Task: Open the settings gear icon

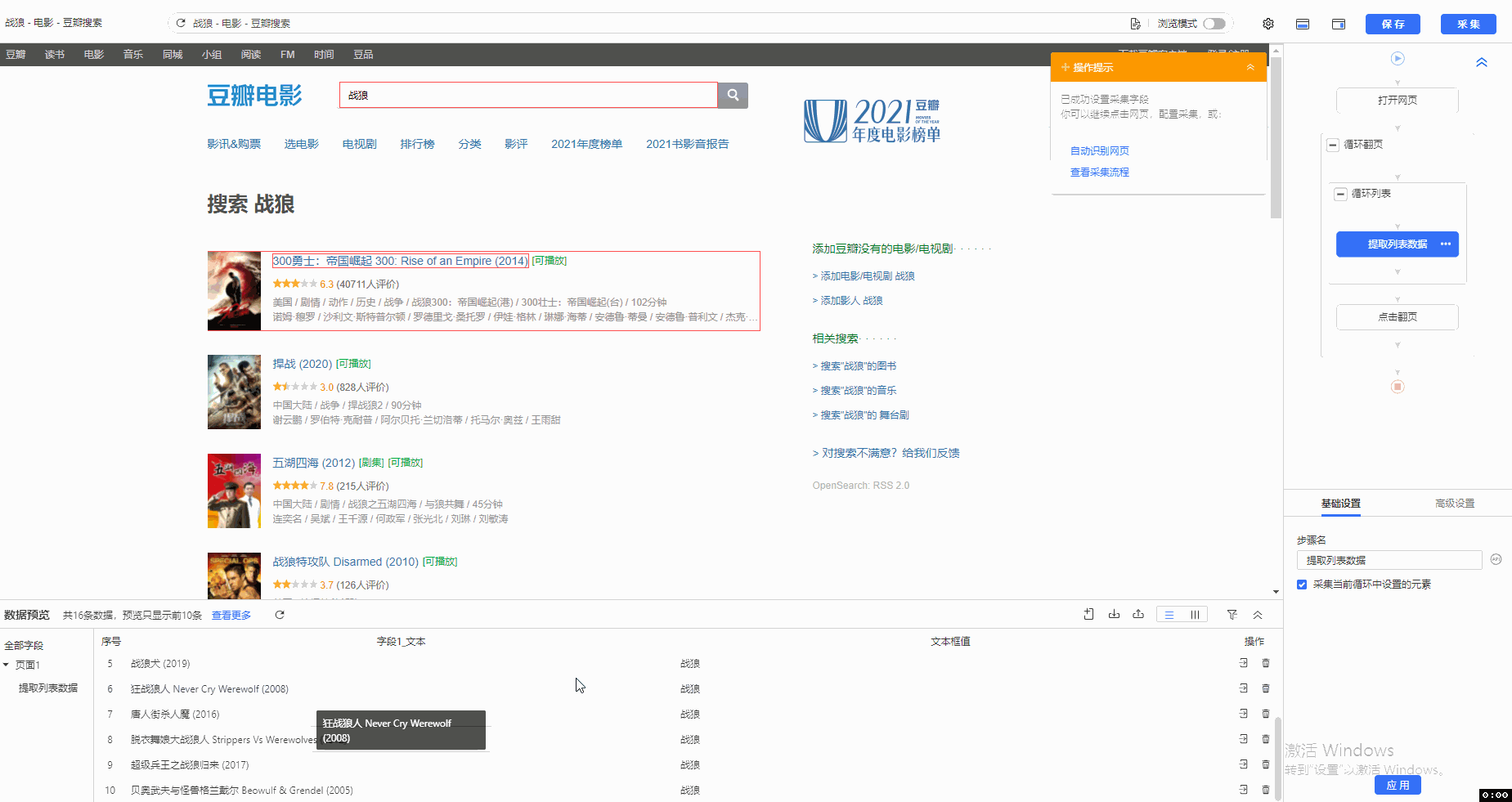Action: click(1267, 24)
